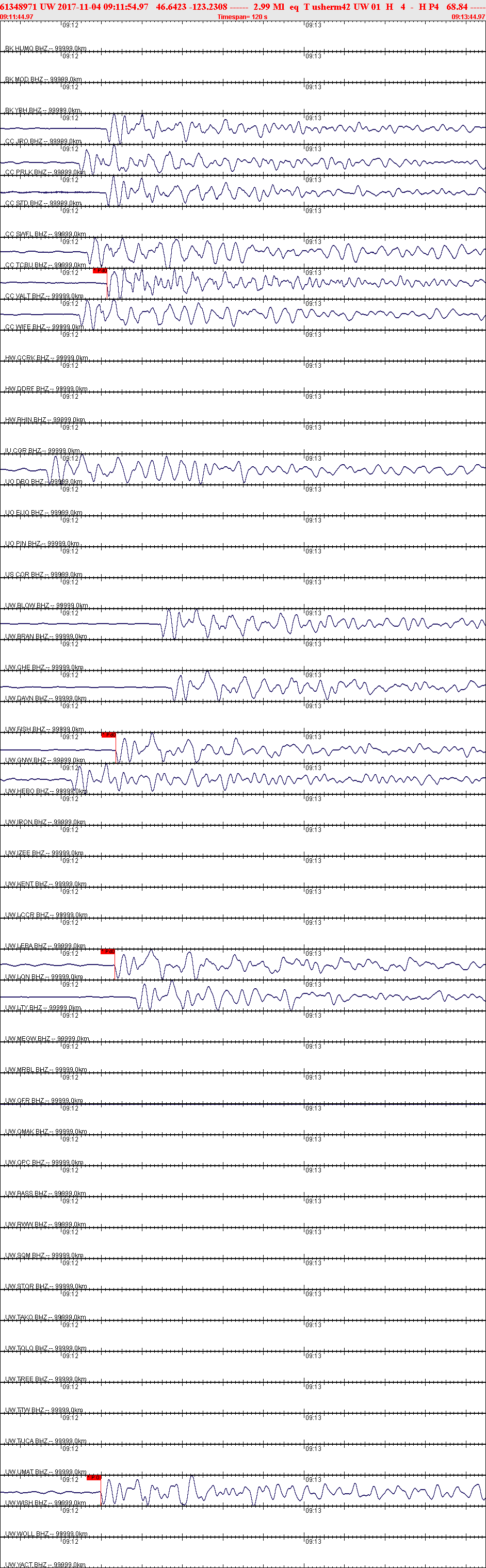
Task: Click the UW.OMAK BHZ channel label
Action: coord(46,1131)
